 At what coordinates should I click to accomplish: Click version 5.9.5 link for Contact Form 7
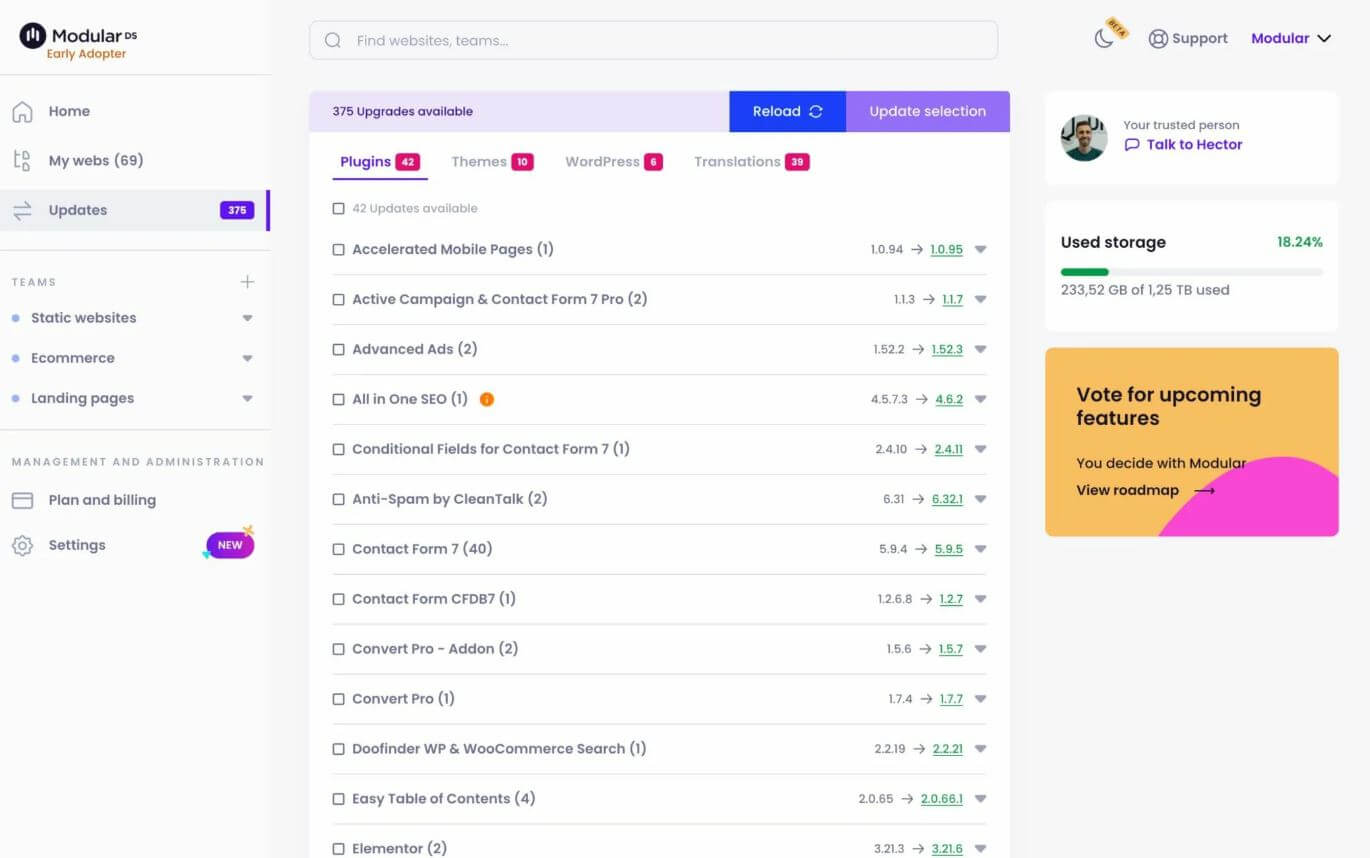pos(949,549)
